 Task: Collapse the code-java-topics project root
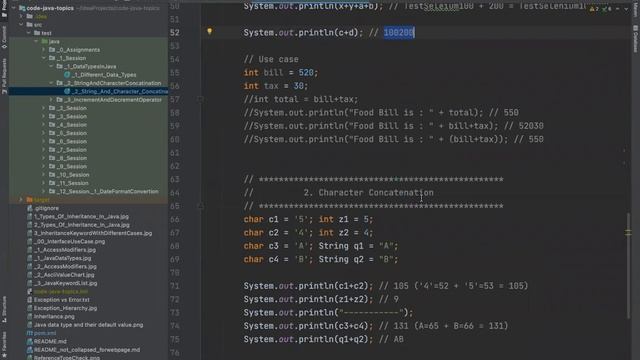click(x=13, y=8)
